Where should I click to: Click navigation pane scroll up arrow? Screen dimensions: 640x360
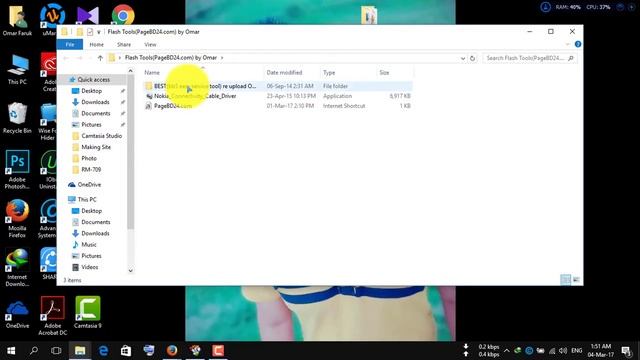point(131,71)
